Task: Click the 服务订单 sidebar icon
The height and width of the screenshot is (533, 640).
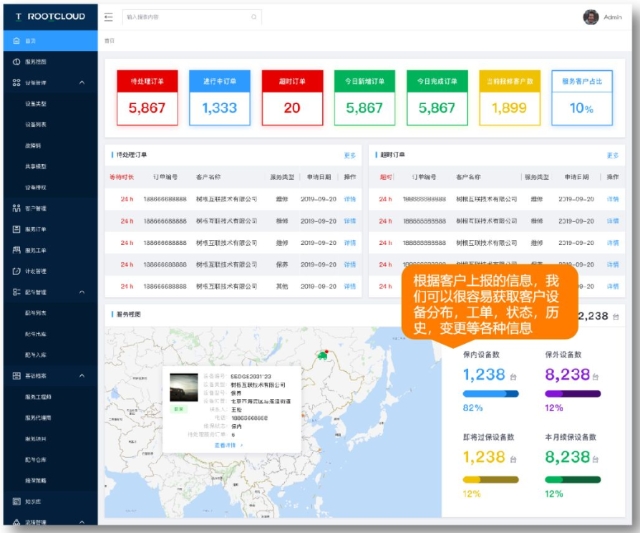Action: [16, 229]
